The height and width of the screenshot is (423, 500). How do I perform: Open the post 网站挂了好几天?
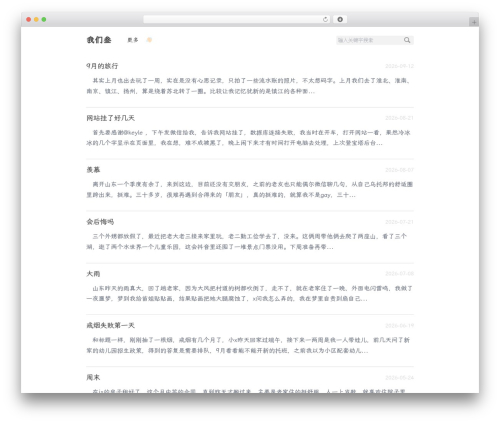(x=110, y=118)
